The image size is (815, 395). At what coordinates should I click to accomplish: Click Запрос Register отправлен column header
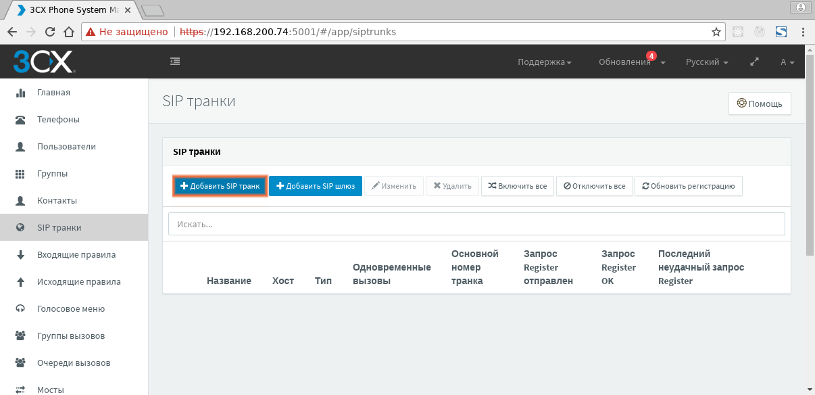click(548, 267)
